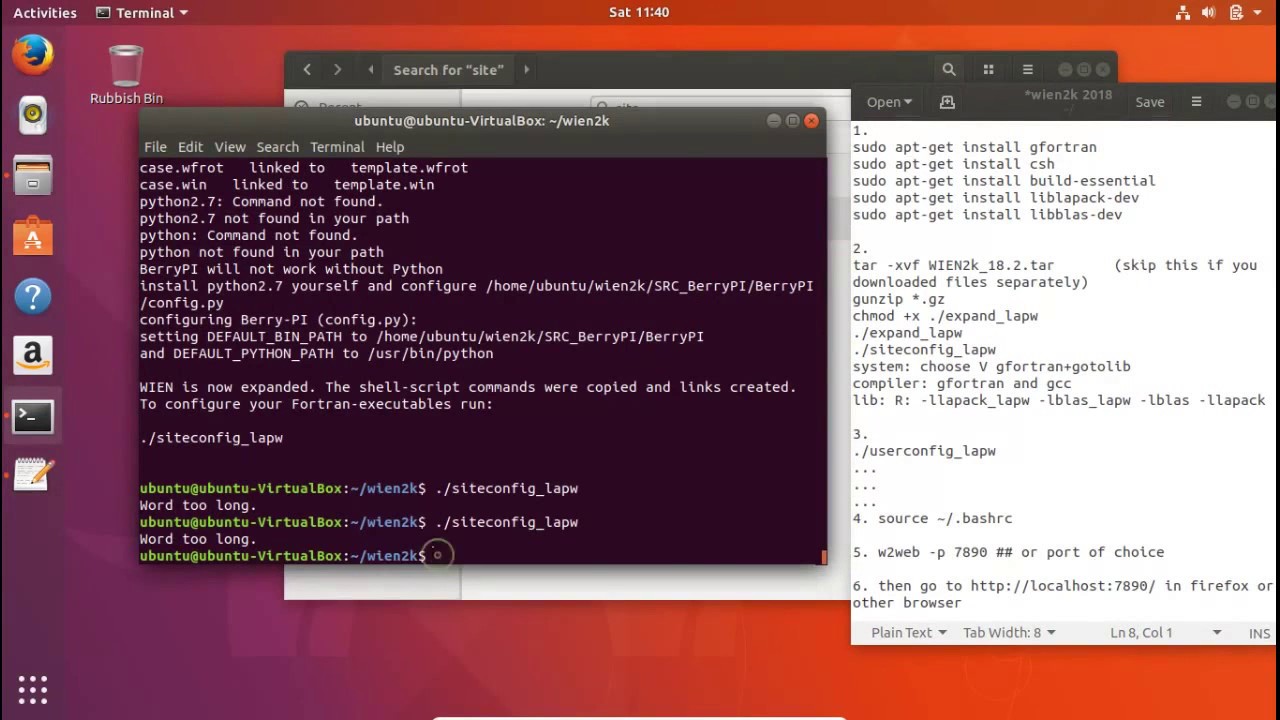1280x720 pixels.
Task: Click "compiler: gfortran and gcc" line
Action: click(961, 383)
